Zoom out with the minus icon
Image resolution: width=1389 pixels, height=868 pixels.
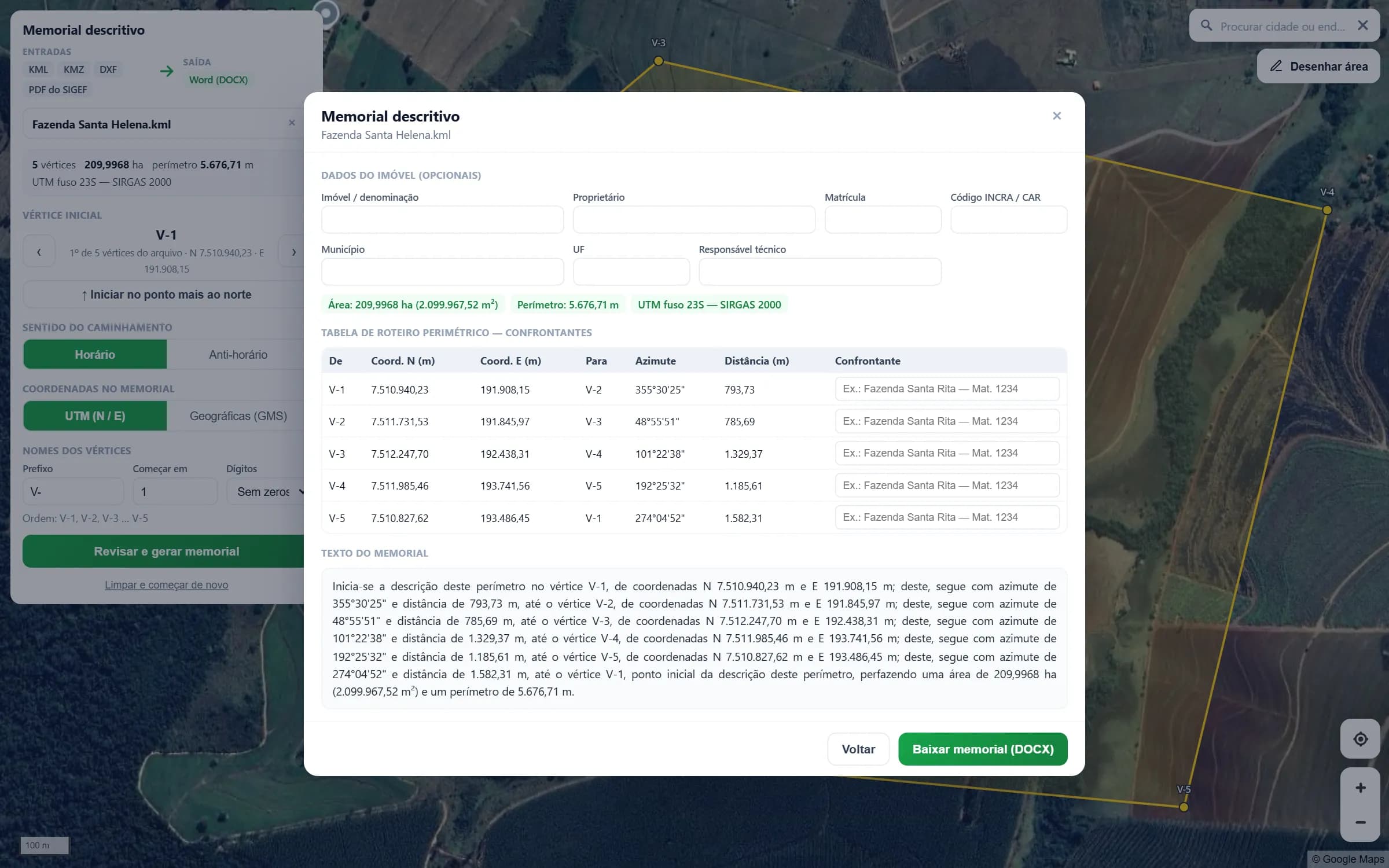(1360, 822)
